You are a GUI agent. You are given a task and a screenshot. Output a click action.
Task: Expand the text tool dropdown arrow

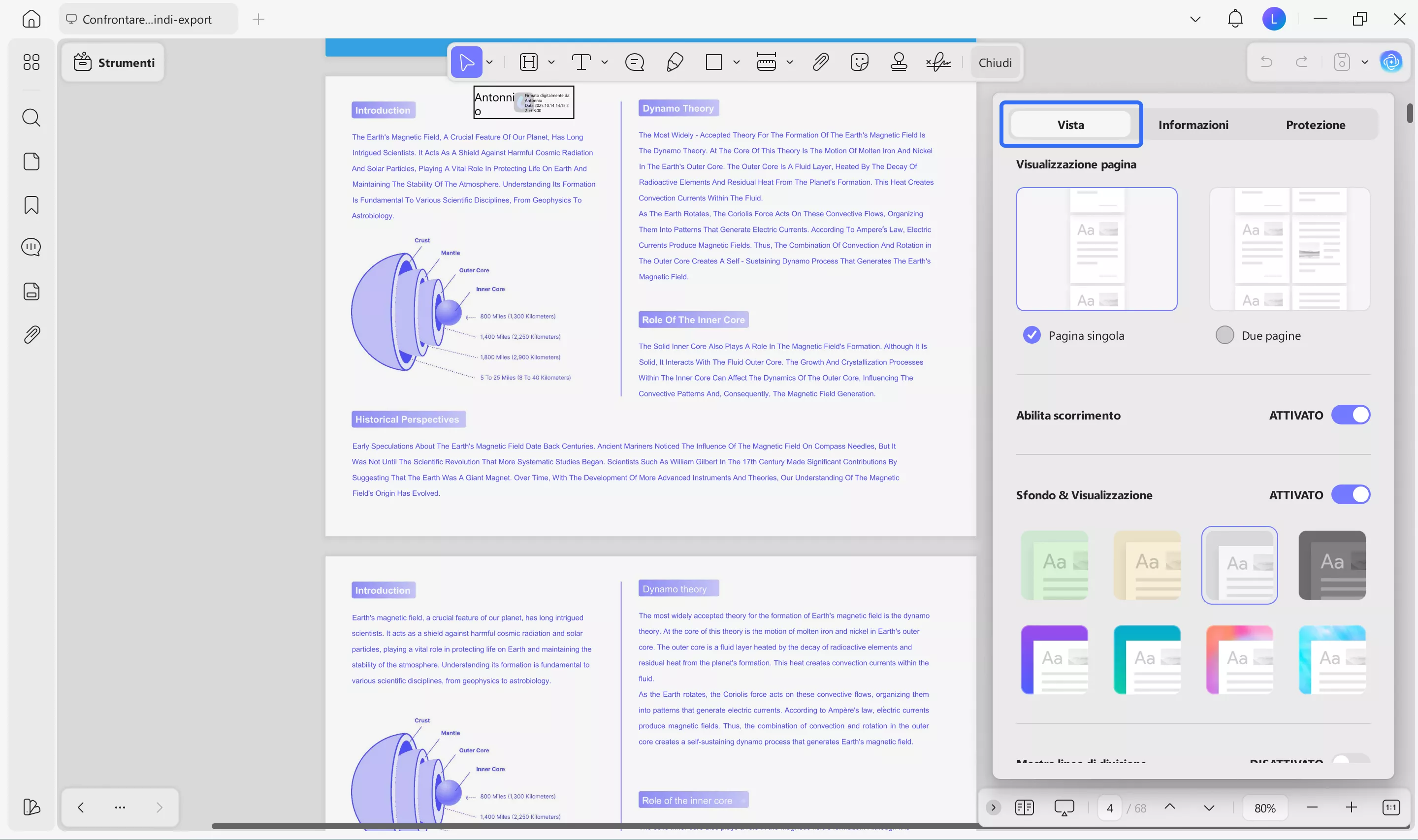pos(604,62)
